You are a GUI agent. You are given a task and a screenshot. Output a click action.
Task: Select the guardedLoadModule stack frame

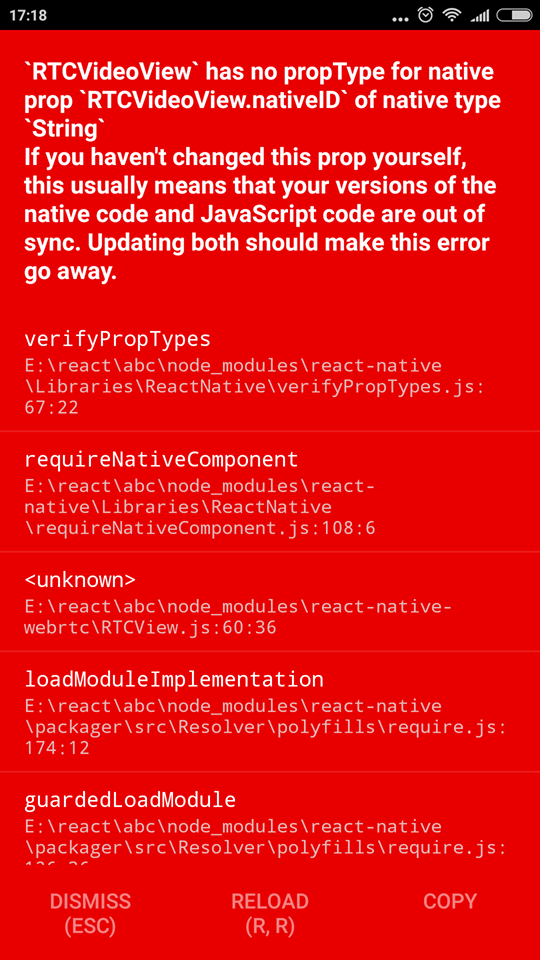(x=270, y=819)
